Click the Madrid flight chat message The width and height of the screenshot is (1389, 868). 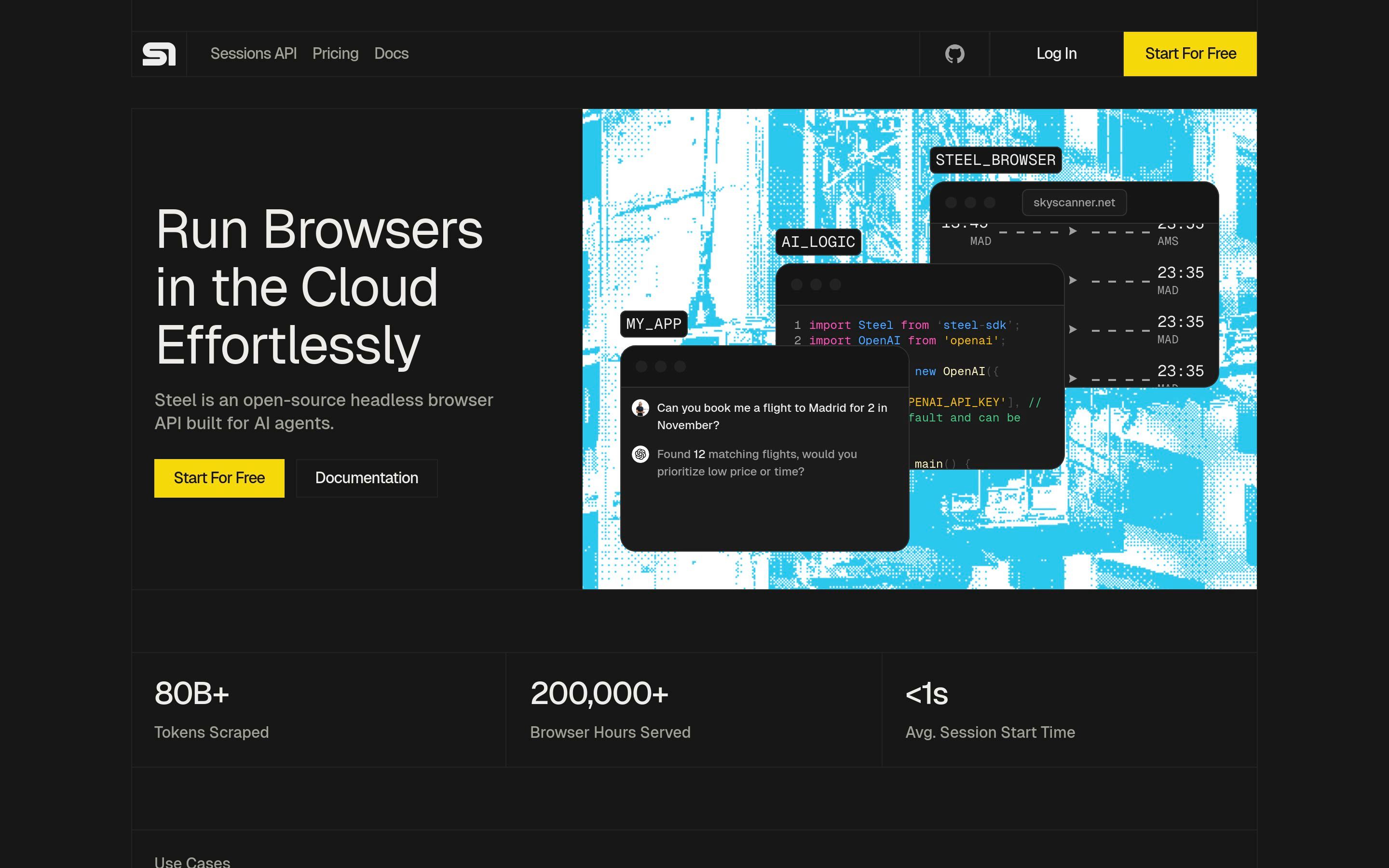pos(771,416)
